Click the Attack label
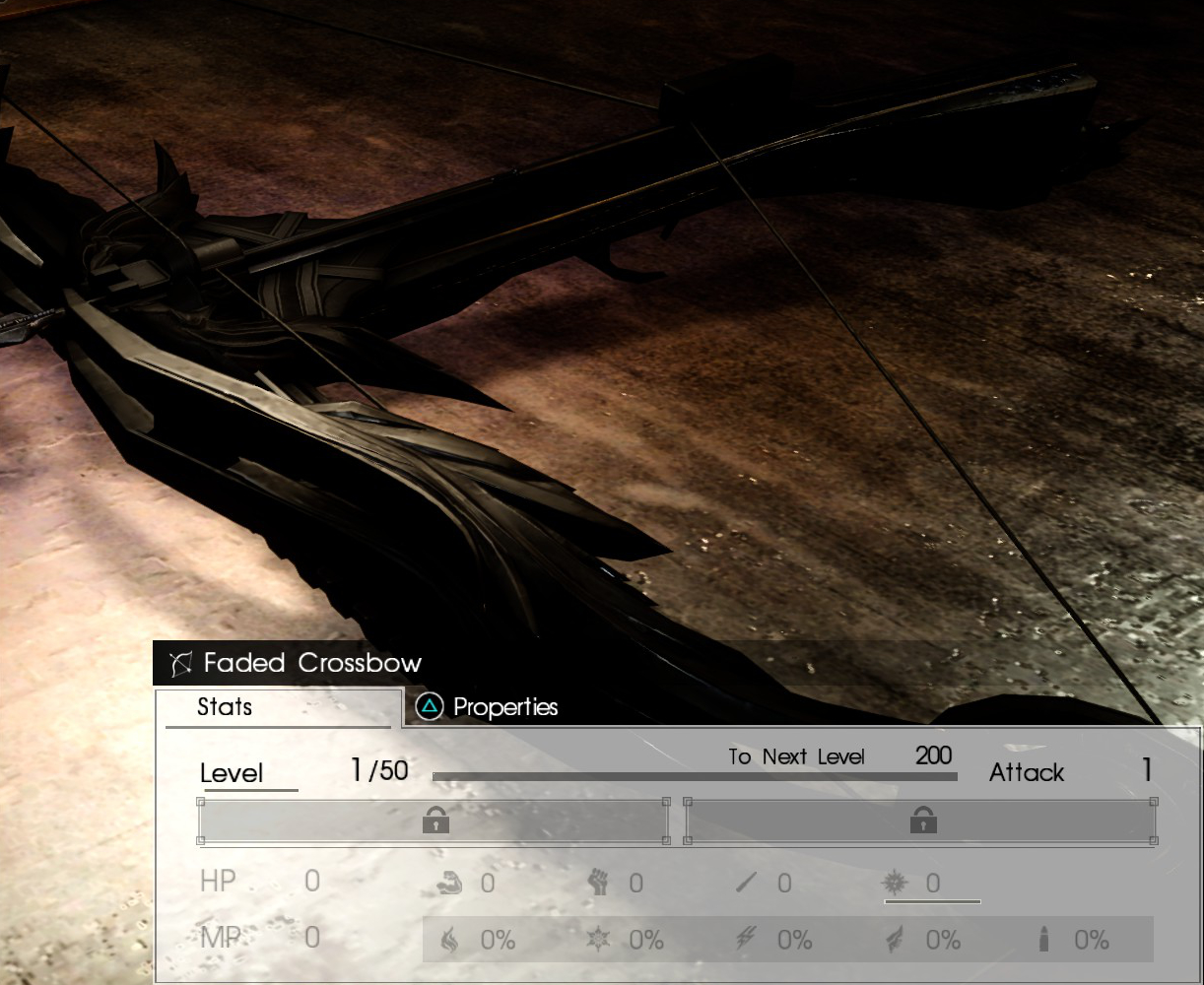Image resolution: width=1204 pixels, height=985 pixels. [1027, 773]
